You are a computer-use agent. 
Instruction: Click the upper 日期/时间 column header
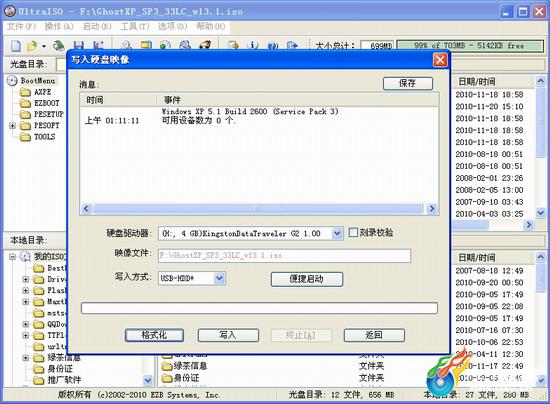click(493, 82)
